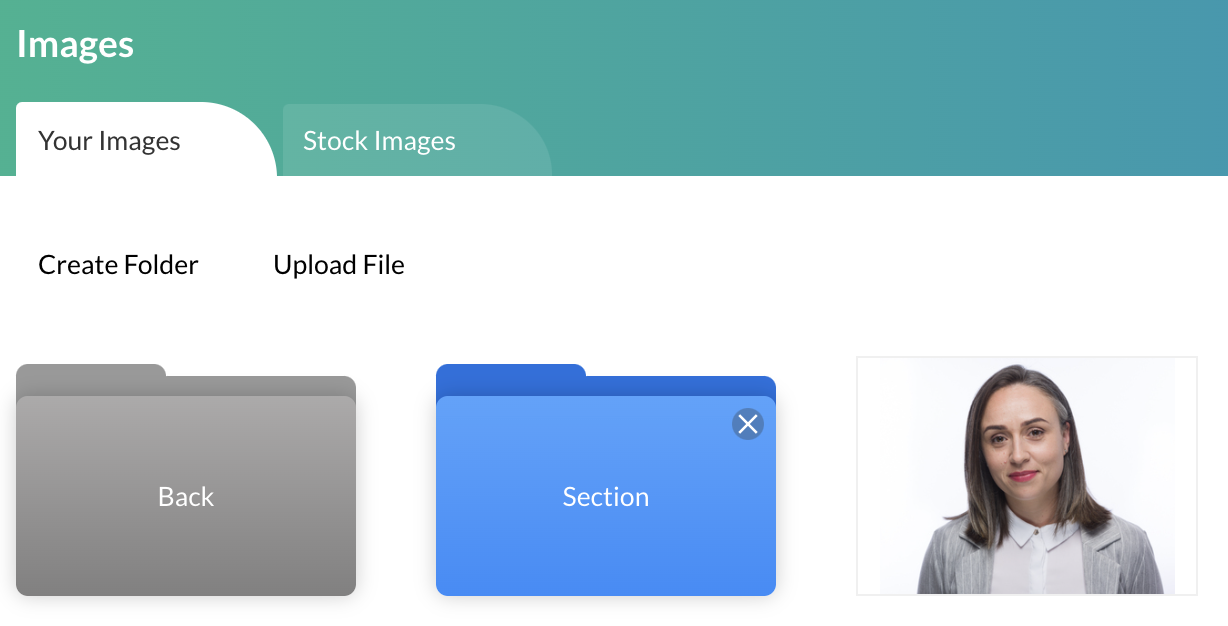Switch to the Your Images tab
This screenshot has height=626, width=1228.
tap(108, 141)
